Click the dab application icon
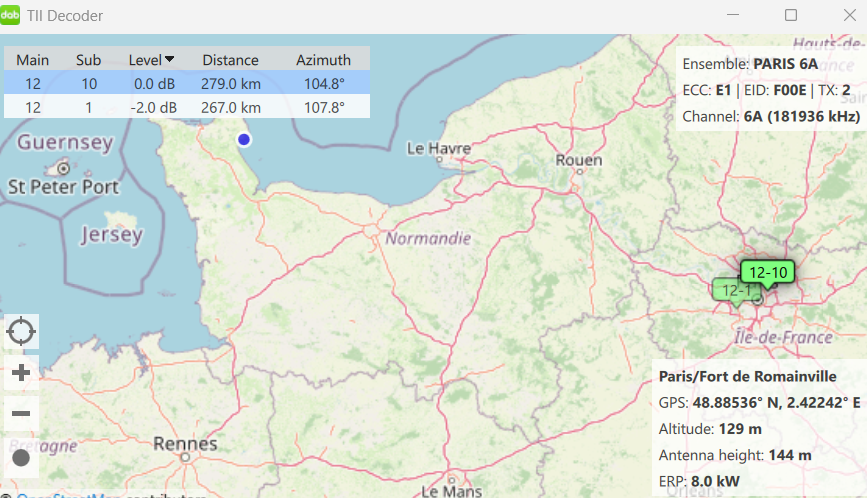The image size is (867, 498). (10, 15)
